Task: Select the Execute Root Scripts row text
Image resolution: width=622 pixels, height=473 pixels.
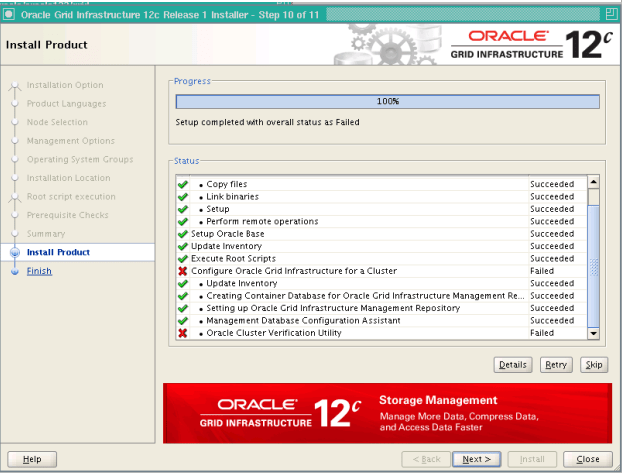Action: coord(233,259)
